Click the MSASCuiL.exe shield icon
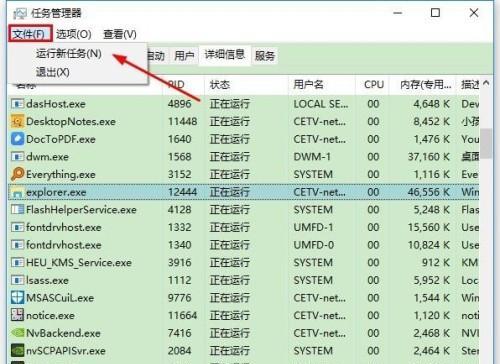This screenshot has width=500, height=364. pyautogui.click(x=17, y=298)
